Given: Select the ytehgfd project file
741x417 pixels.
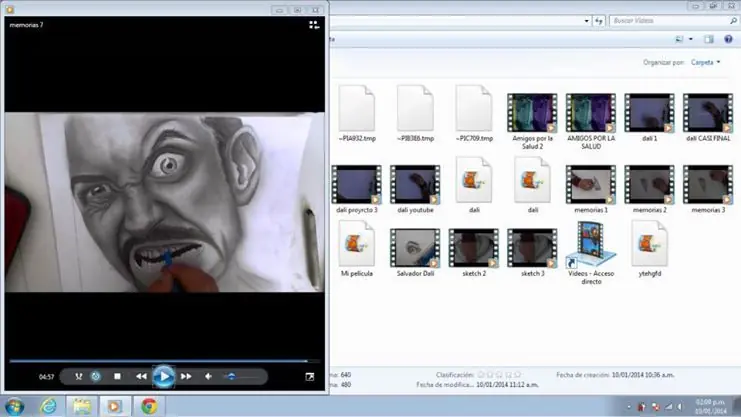Looking at the screenshot, I should (x=649, y=249).
